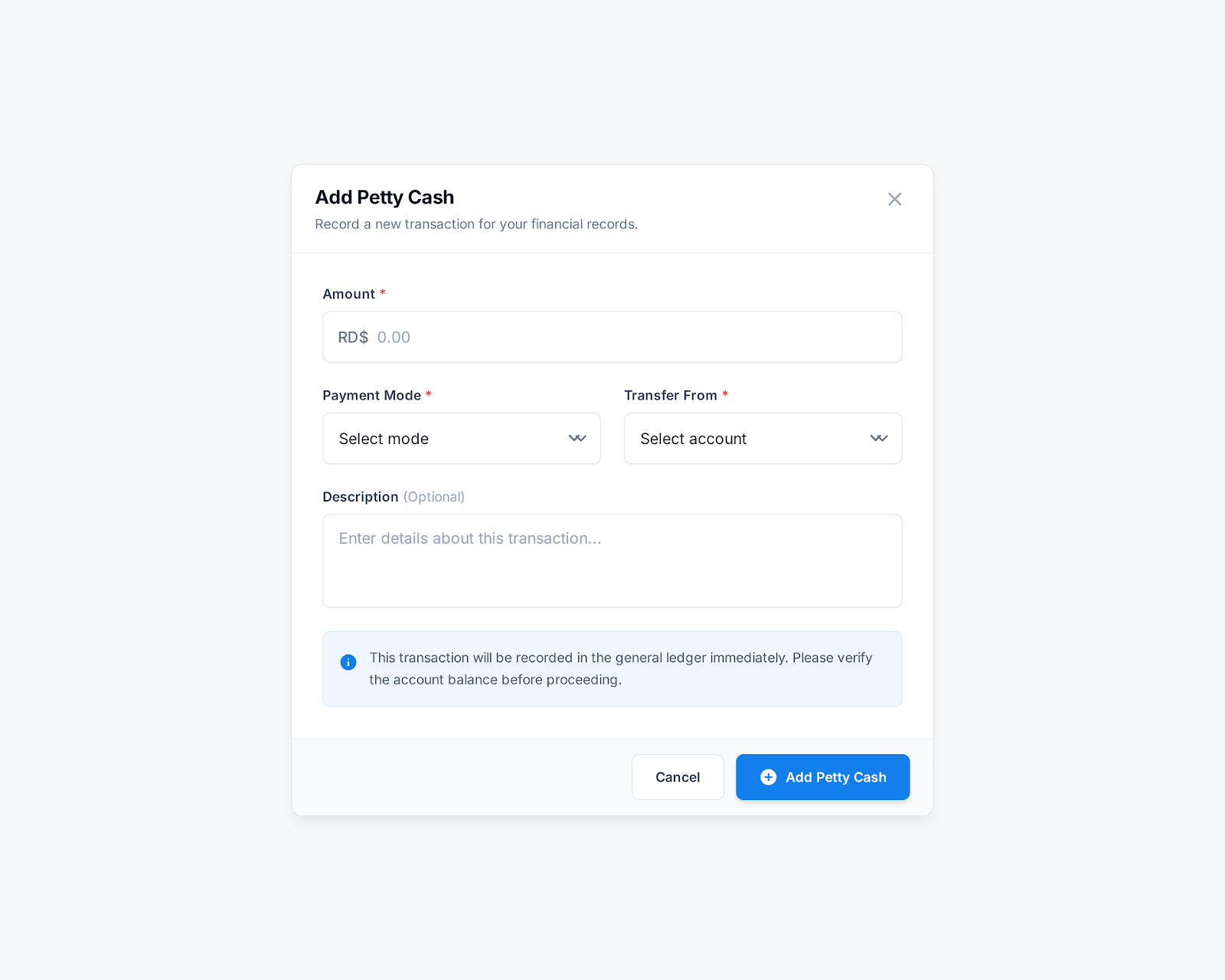
Task: Click the Add Petty Cash dialog title
Action: click(384, 198)
